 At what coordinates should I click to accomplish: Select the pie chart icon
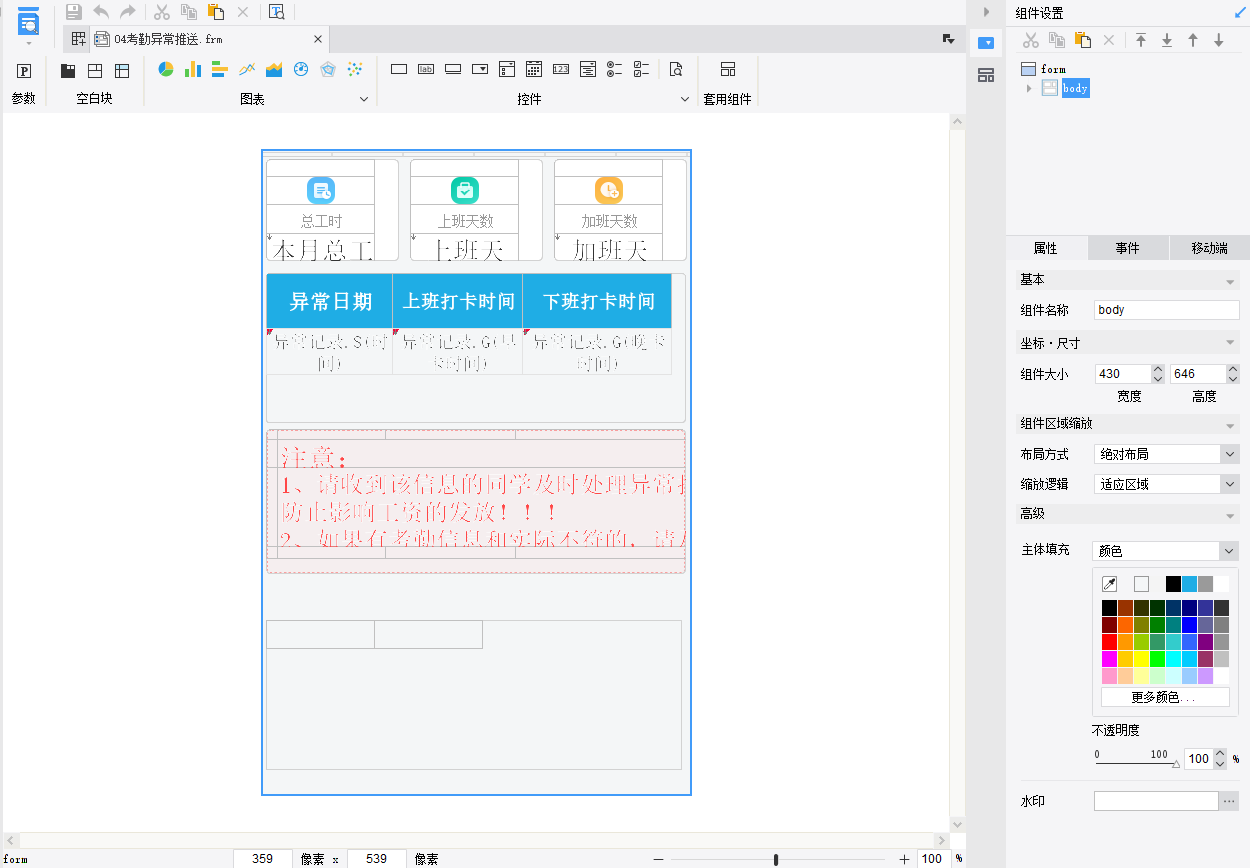pos(166,69)
